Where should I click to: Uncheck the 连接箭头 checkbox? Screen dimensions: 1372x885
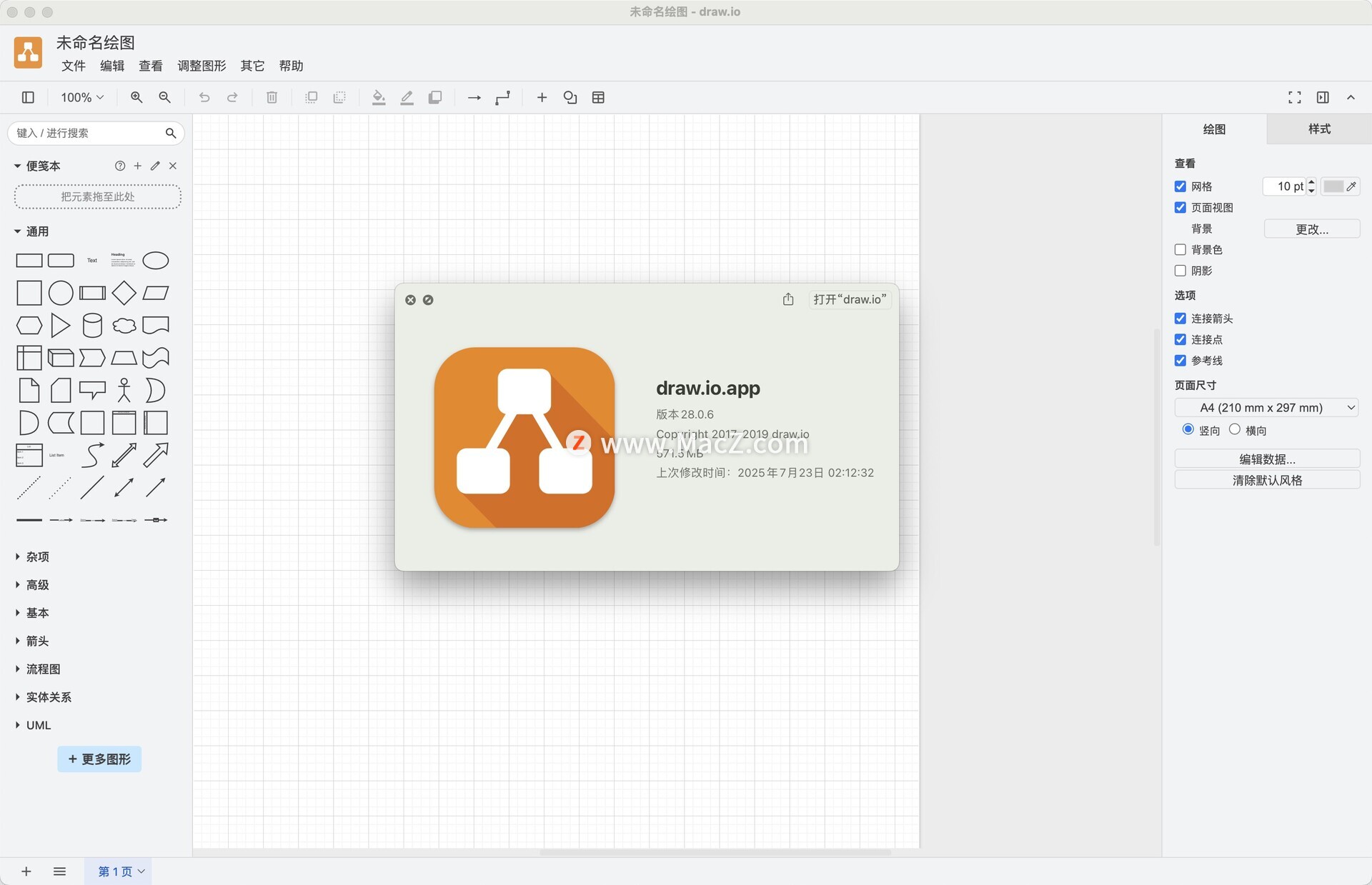(1180, 319)
